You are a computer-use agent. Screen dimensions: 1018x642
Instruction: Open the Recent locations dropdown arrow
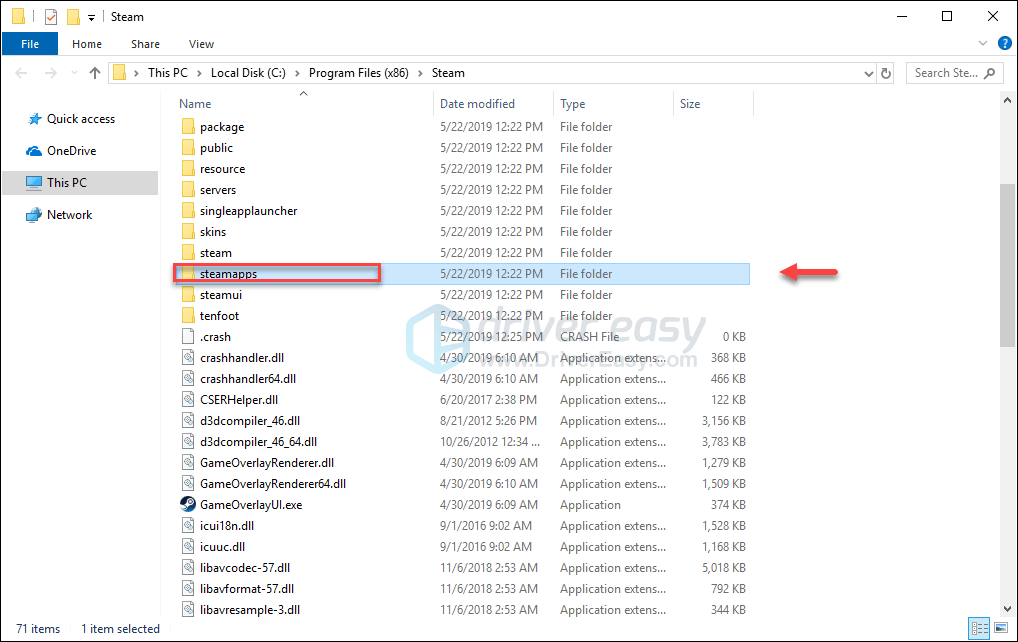(74, 73)
